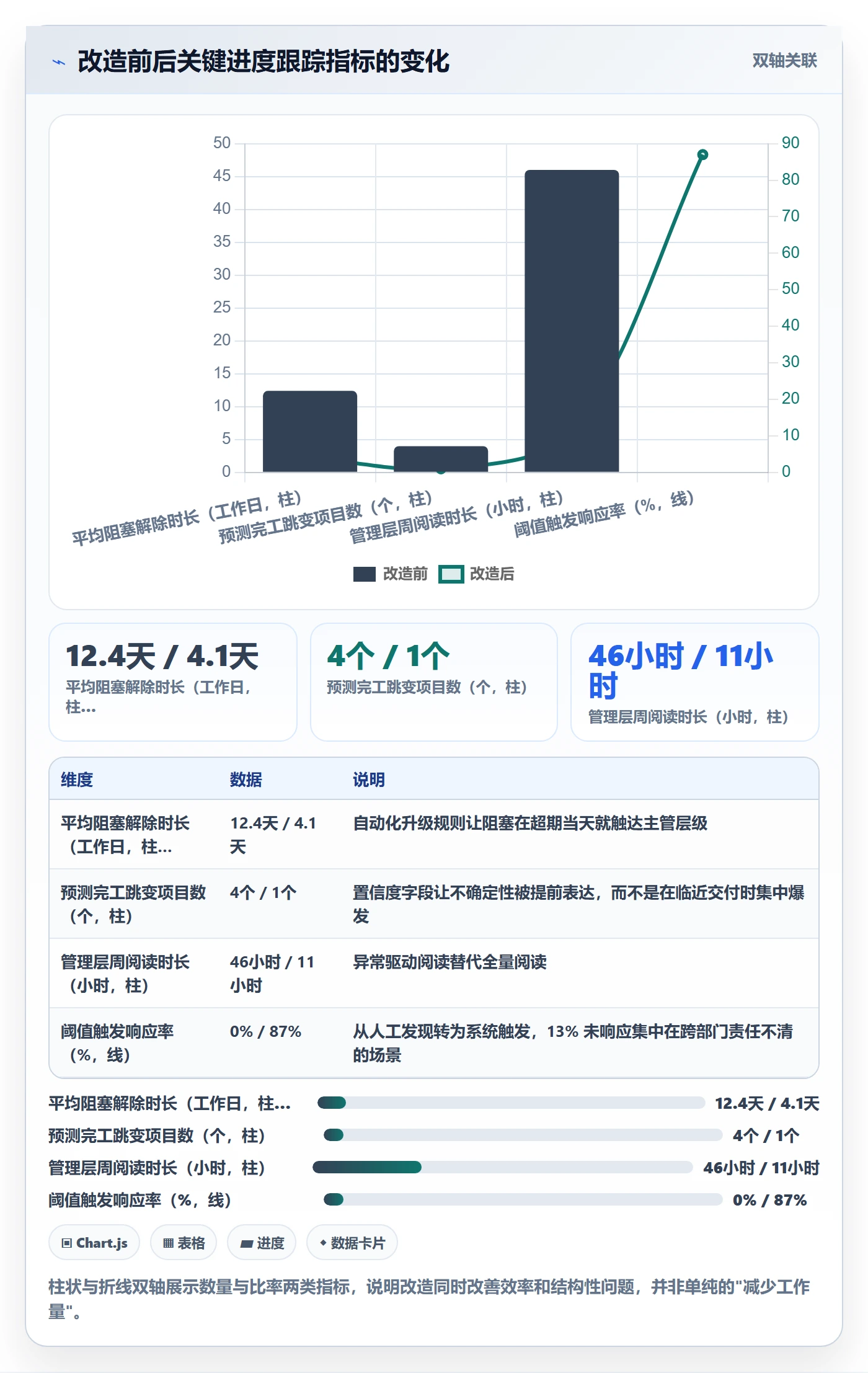Viewport: 868px width, 1373px height.
Task: Click the 数据 table column header
Action: pyautogui.click(x=246, y=780)
